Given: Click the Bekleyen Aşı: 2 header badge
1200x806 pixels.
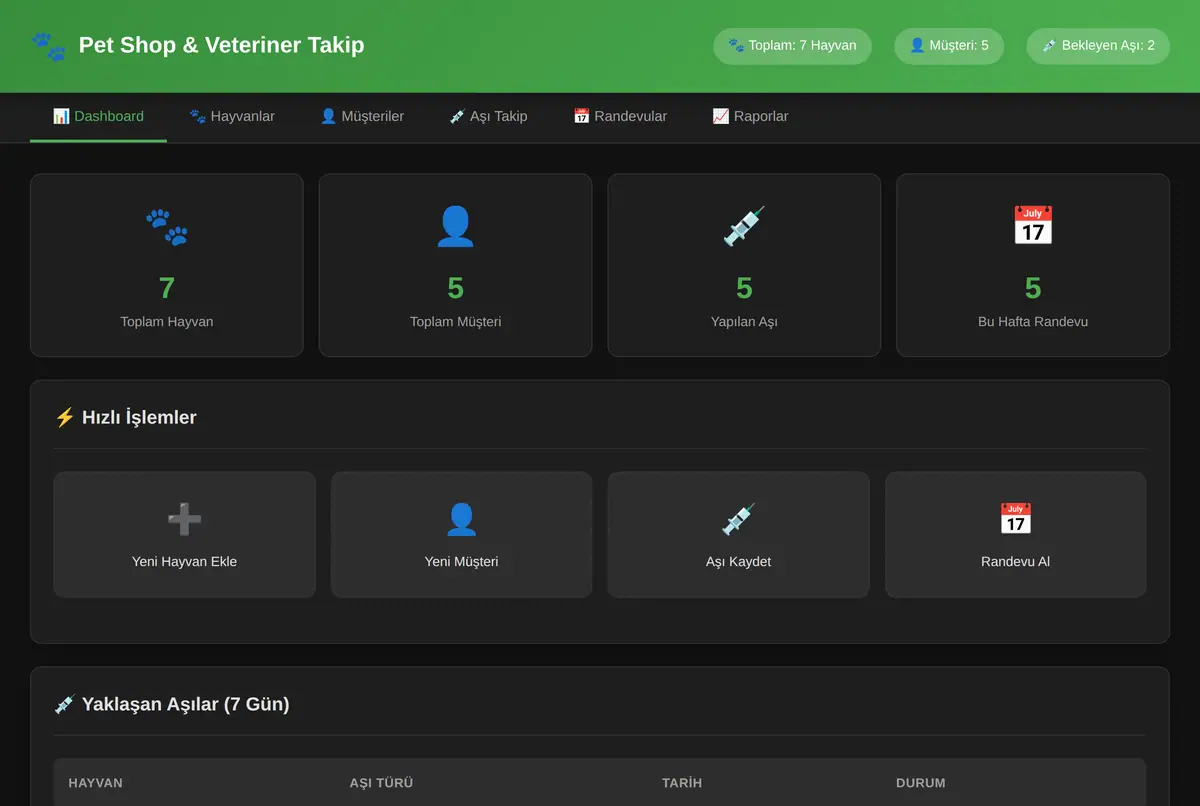Looking at the screenshot, I should [x=1098, y=46].
